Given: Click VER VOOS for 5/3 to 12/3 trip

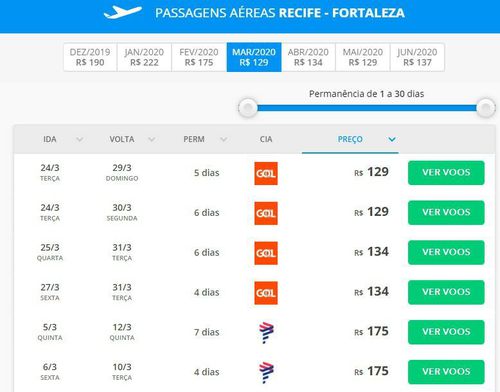Looking at the screenshot, I should (446, 332).
